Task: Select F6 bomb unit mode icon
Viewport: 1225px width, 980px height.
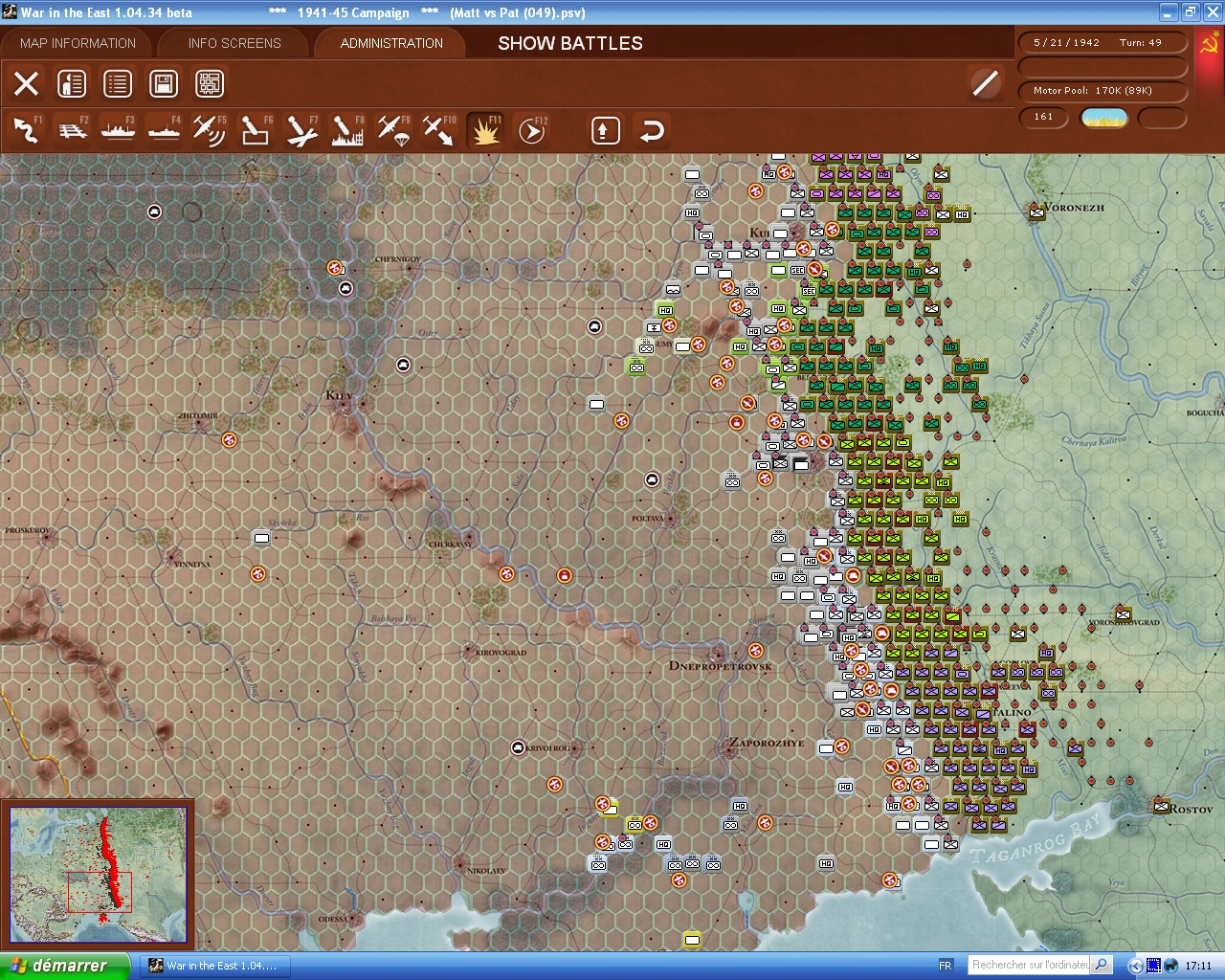Action: (x=256, y=130)
